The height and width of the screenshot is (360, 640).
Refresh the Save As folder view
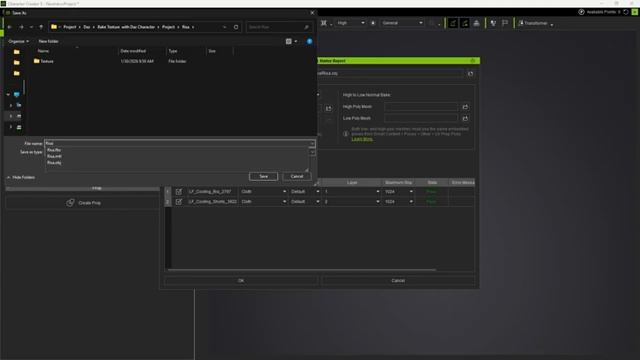coord(236,27)
